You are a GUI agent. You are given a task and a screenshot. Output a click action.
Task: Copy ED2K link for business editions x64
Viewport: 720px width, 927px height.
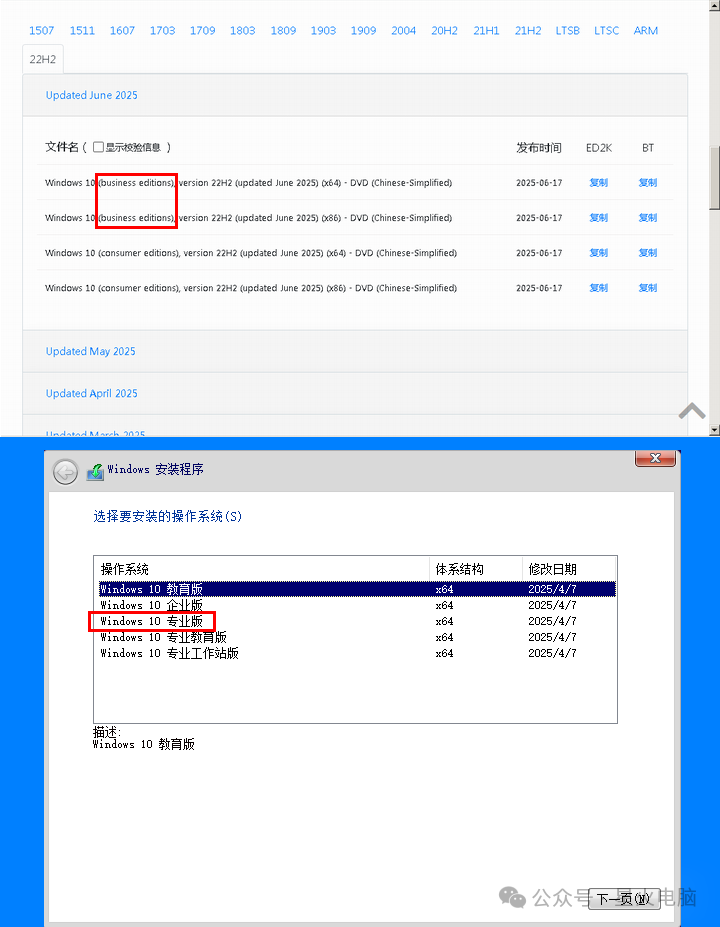point(598,183)
